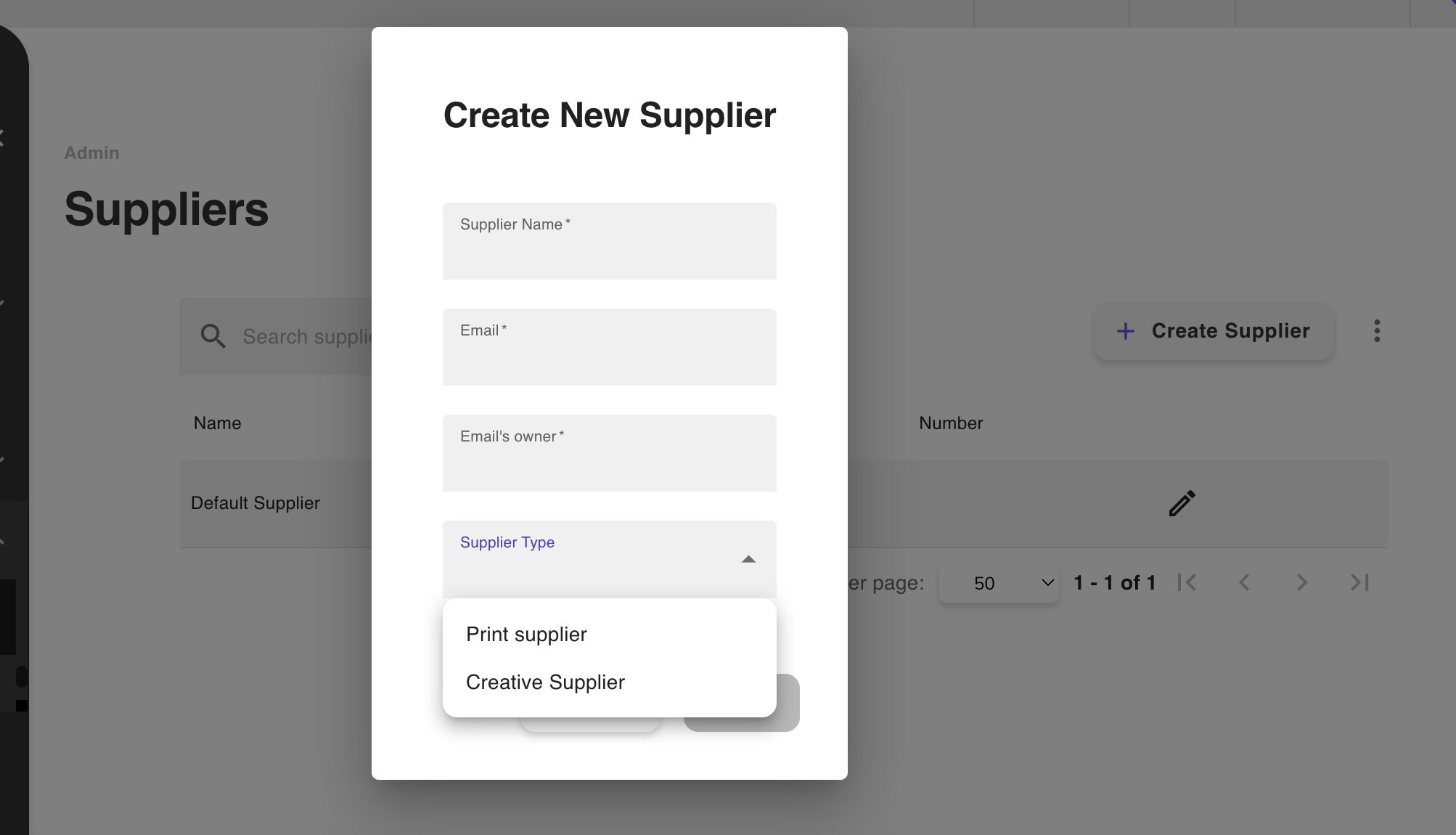
Task: Open the Admin breadcrumb link
Action: tap(91, 153)
